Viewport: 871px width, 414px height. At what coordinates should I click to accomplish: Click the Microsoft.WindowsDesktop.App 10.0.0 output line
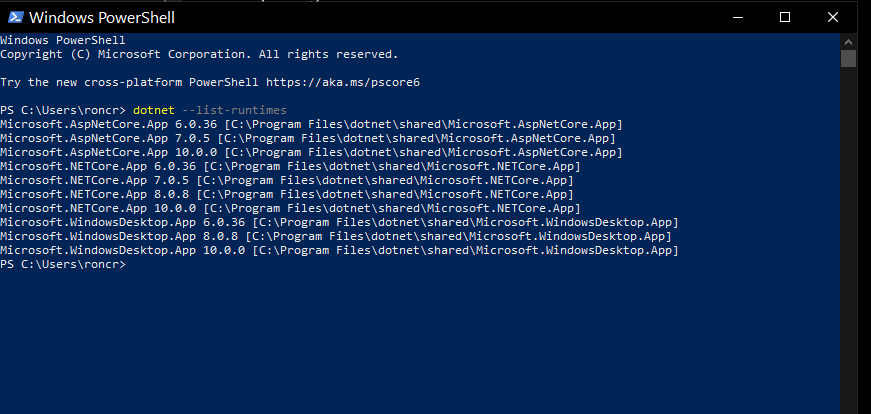pyautogui.click(x=339, y=250)
